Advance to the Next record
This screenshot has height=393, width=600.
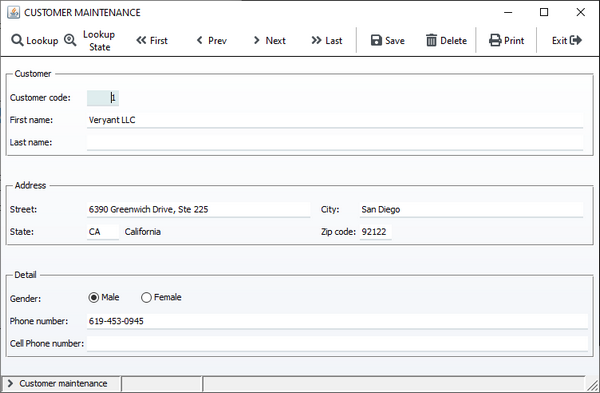[x=269, y=40]
